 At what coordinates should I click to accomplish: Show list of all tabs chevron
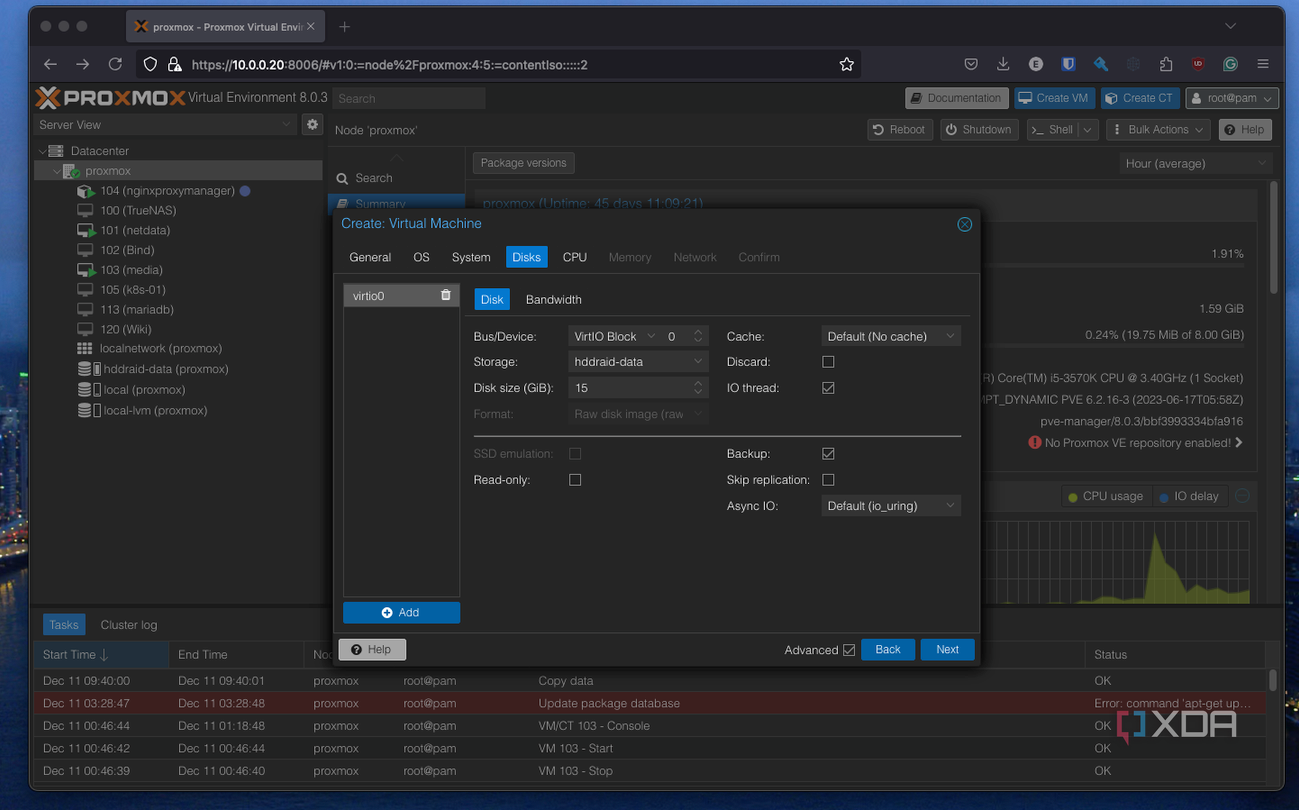click(1230, 26)
